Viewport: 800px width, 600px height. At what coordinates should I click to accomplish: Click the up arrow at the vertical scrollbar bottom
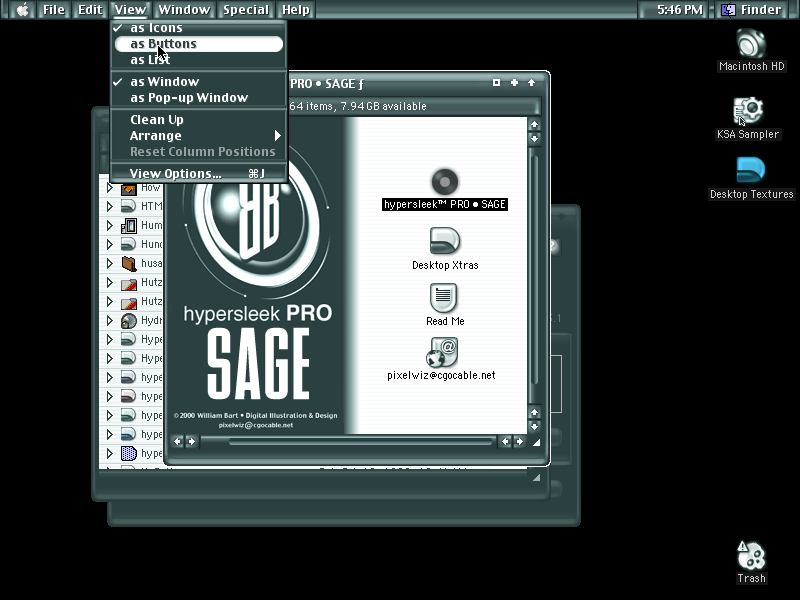[x=534, y=412]
